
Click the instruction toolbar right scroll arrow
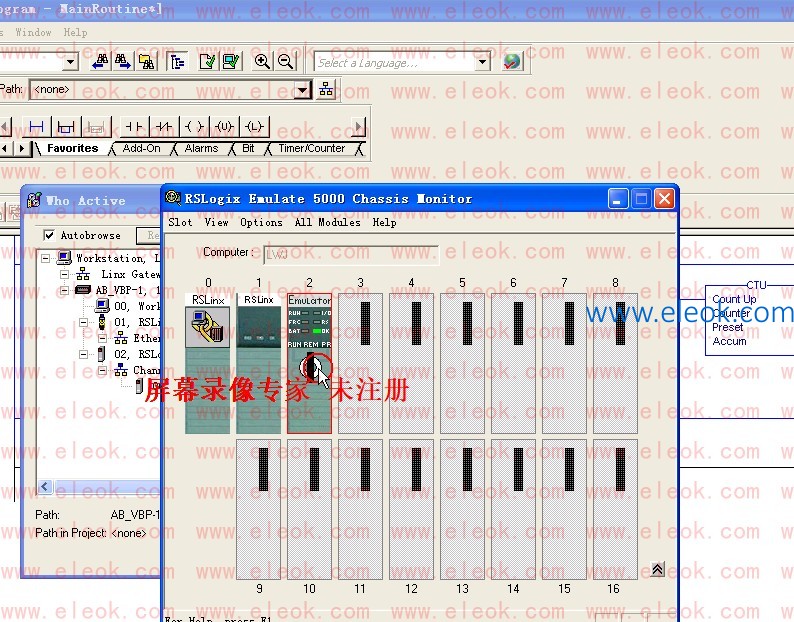(x=359, y=126)
